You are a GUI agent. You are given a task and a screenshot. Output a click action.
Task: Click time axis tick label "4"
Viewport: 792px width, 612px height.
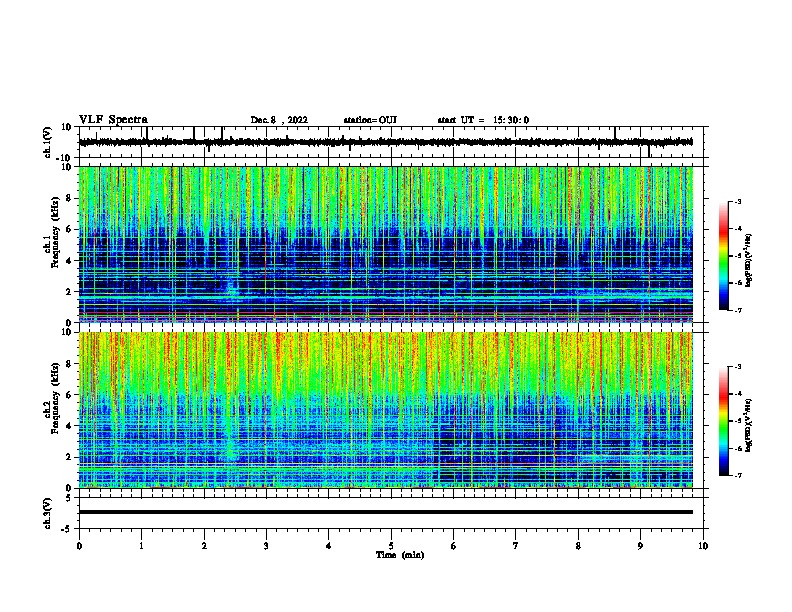click(329, 546)
